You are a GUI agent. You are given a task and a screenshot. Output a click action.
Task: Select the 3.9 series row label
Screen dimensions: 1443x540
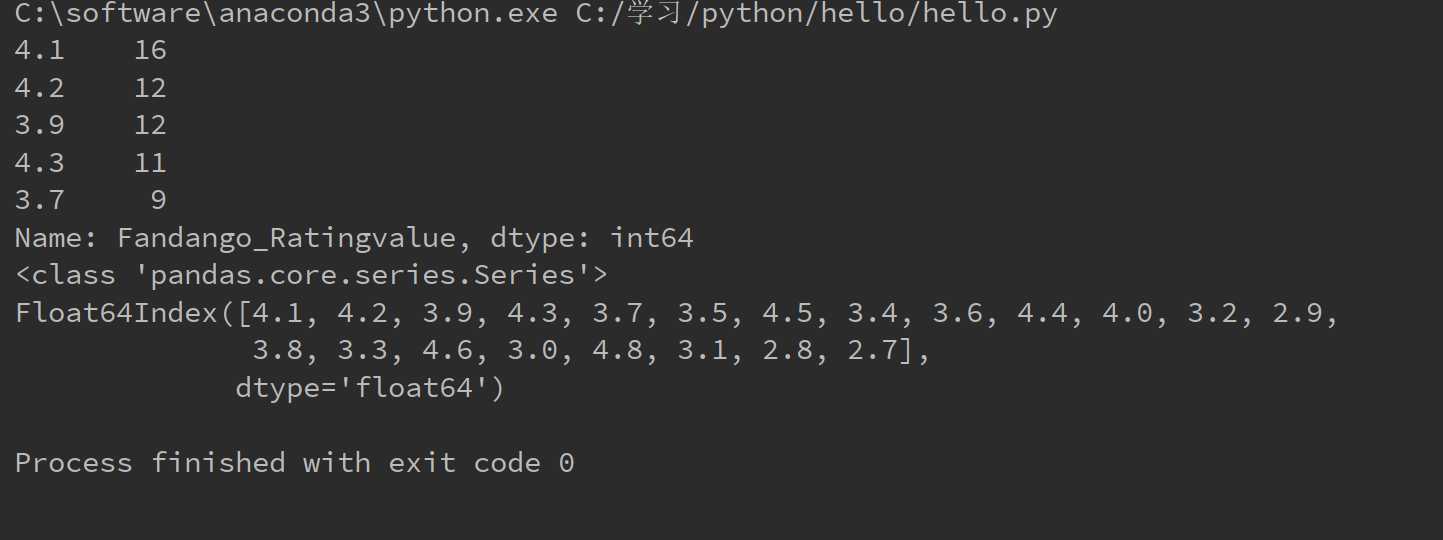tap(39, 125)
